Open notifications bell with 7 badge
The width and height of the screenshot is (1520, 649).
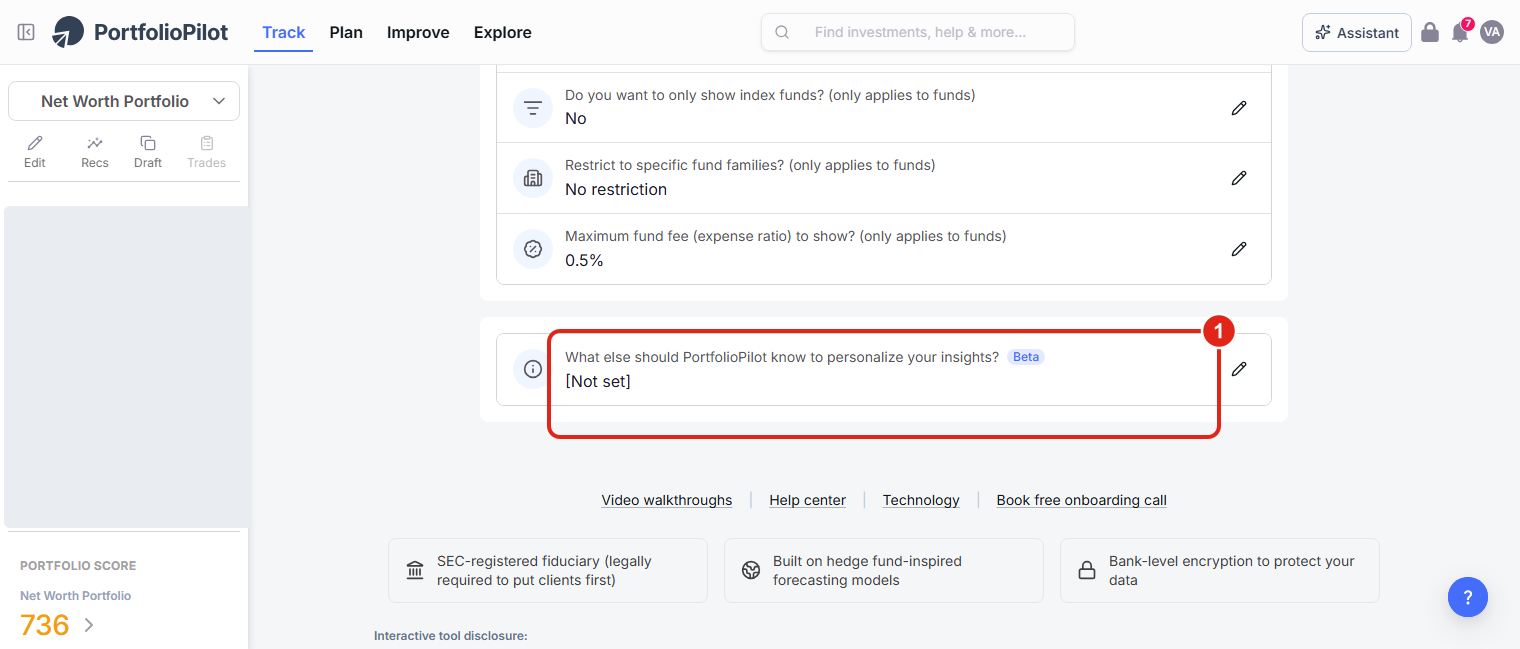click(x=1460, y=31)
